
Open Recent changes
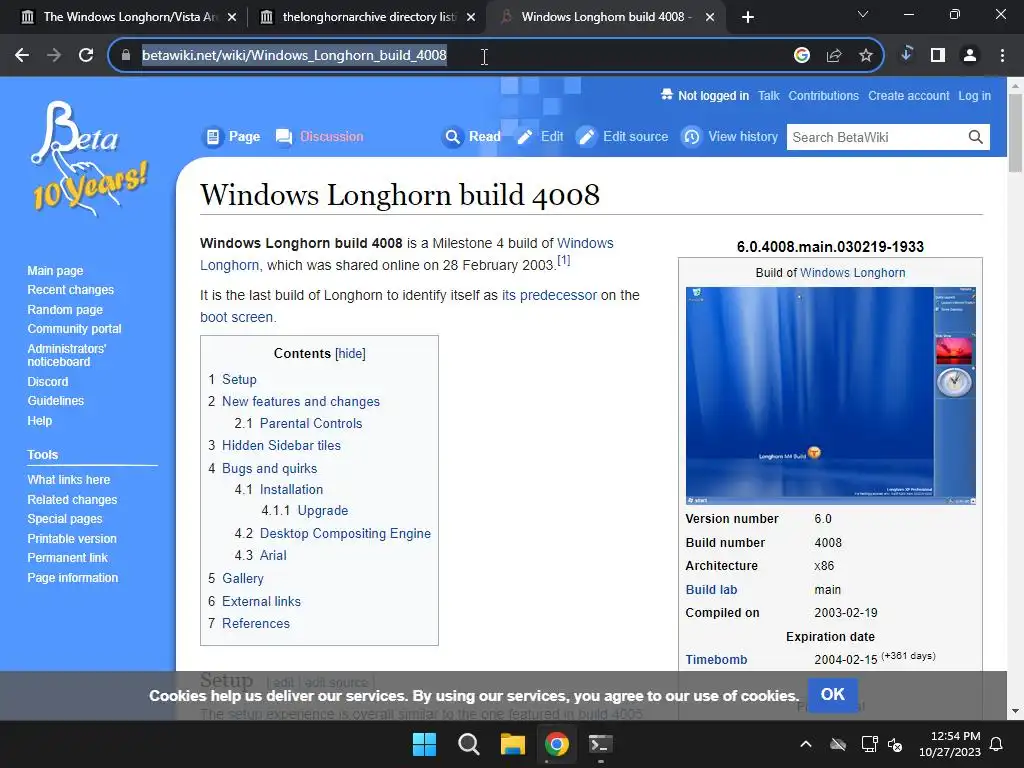[x=71, y=290]
